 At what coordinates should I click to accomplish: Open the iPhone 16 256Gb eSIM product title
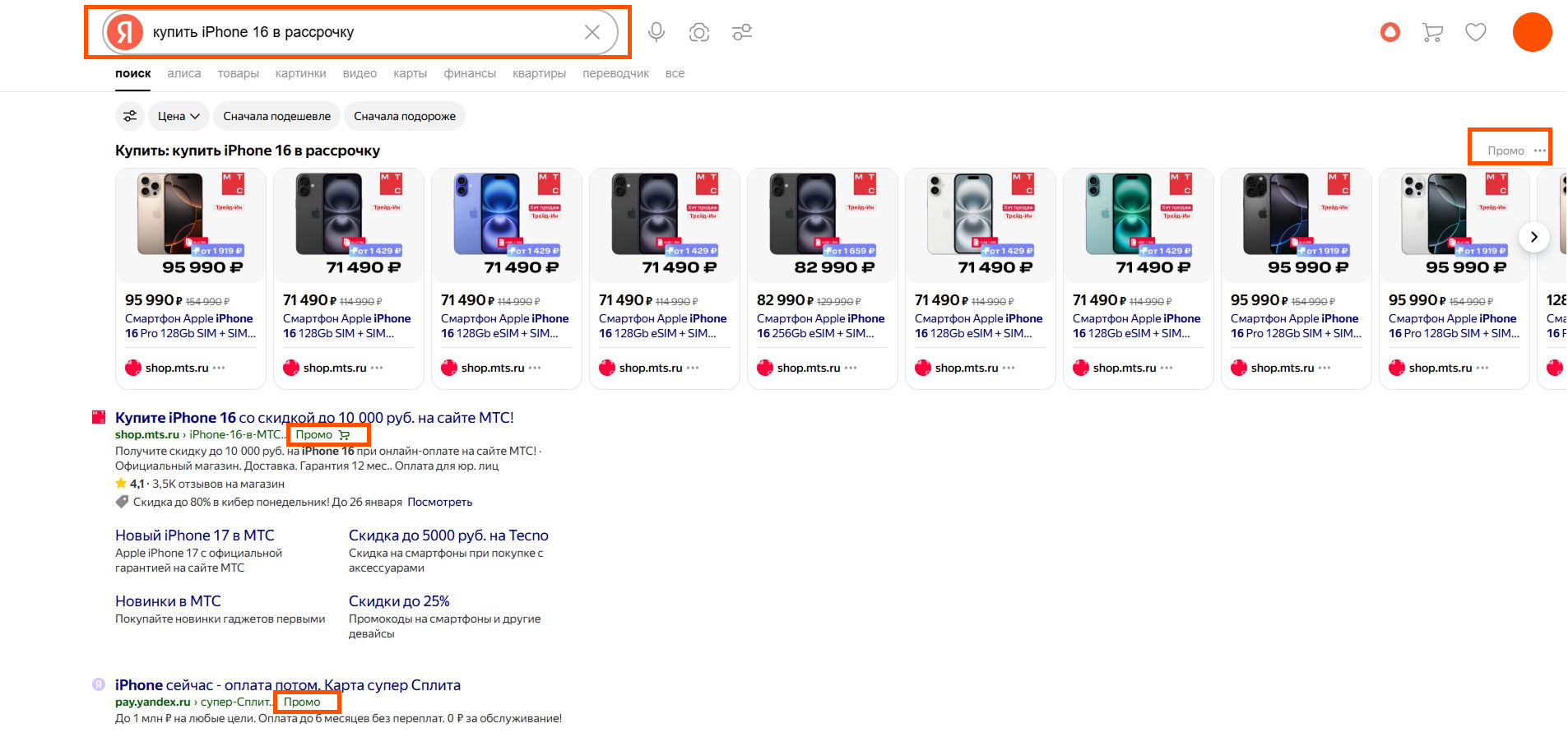point(821,326)
